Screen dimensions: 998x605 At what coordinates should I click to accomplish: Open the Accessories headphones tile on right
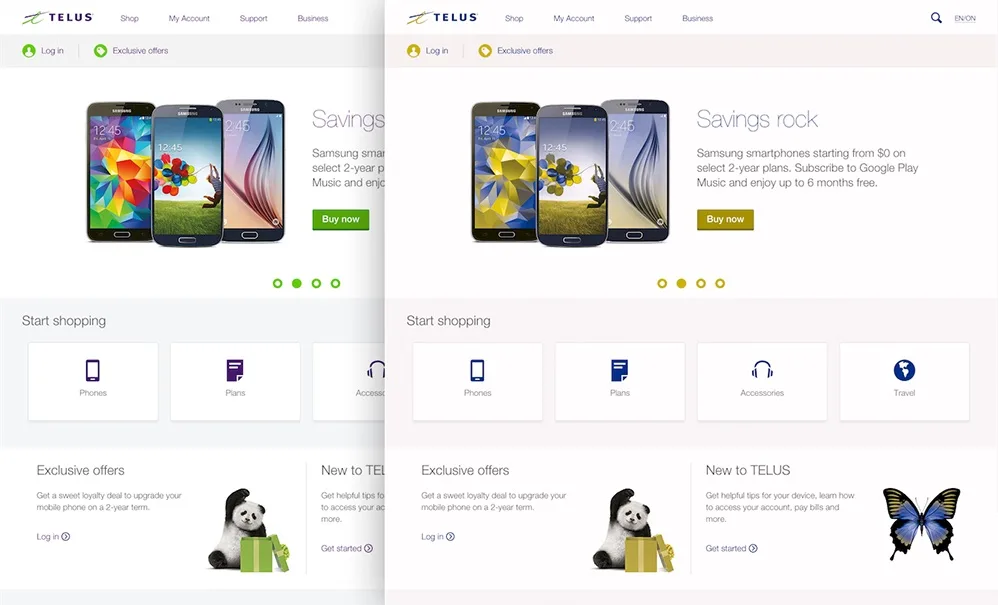[x=762, y=382]
